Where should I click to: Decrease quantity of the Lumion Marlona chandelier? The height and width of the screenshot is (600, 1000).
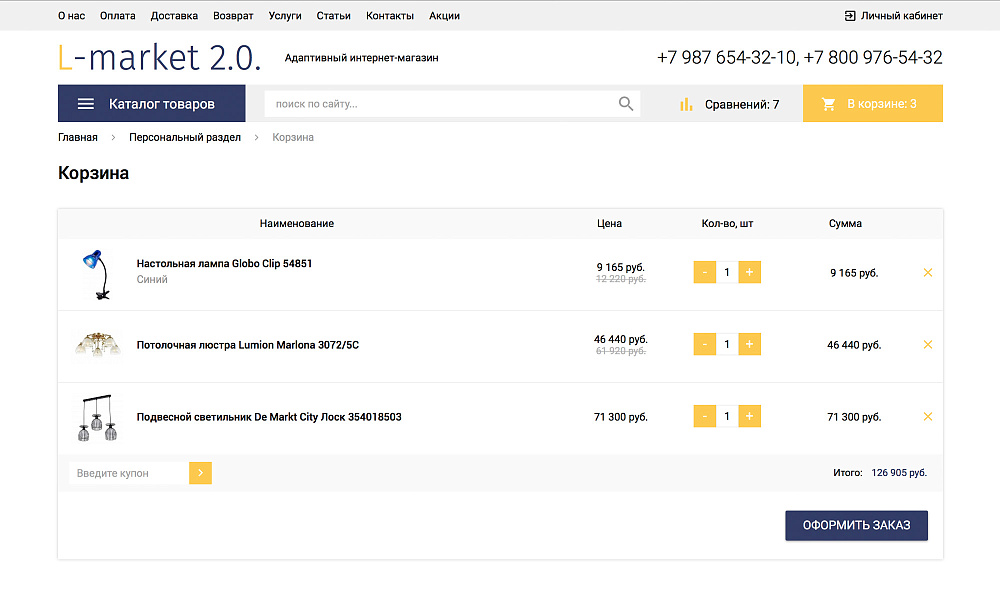click(704, 344)
